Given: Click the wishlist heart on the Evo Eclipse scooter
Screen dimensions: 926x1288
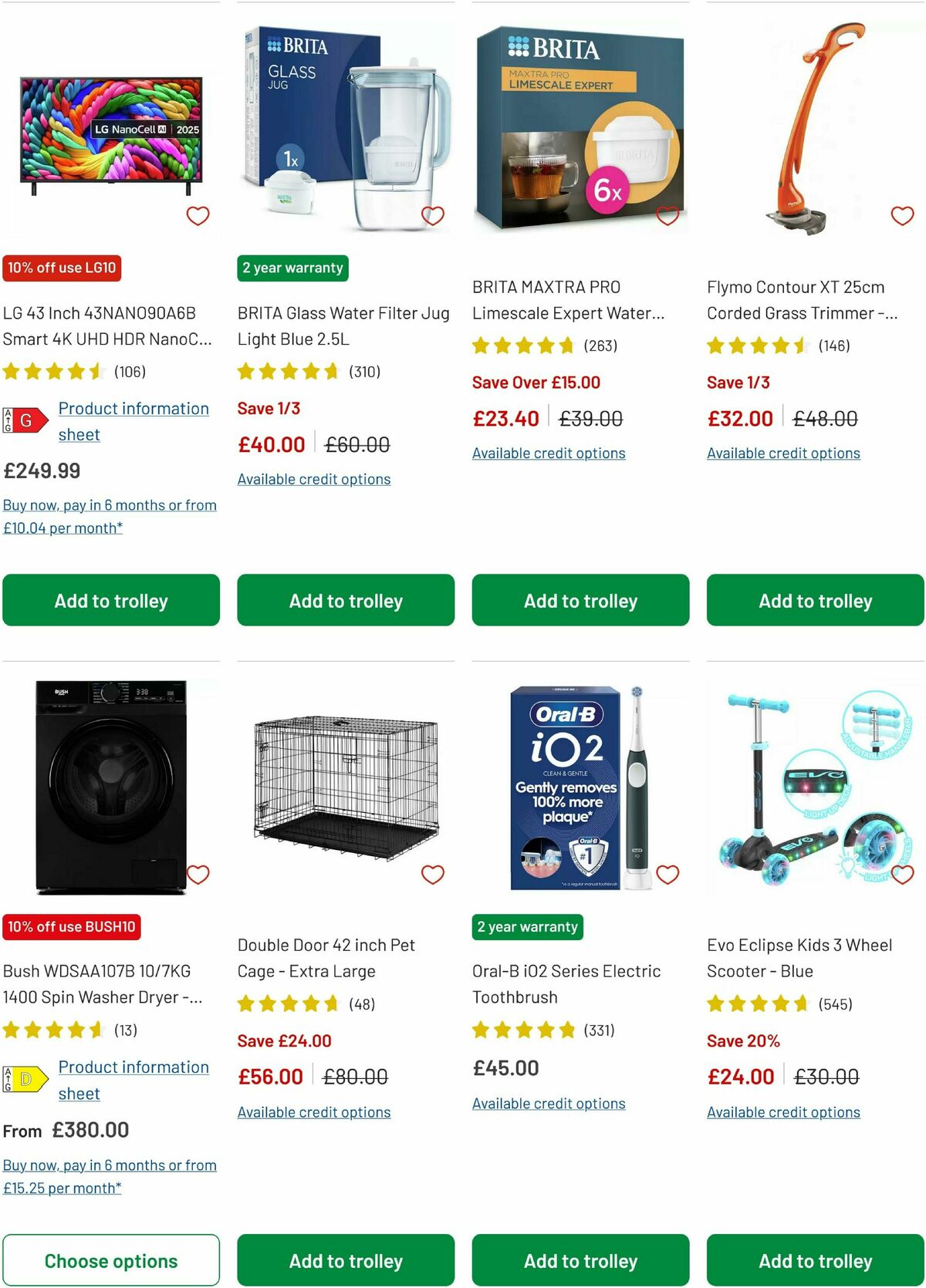Looking at the screenshot, I should click(902, 874).
